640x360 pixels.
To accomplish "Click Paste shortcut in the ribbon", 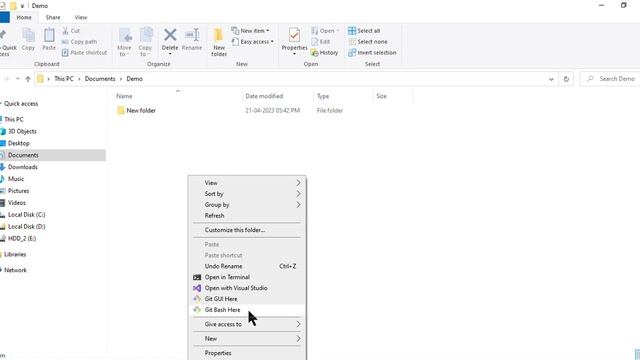I will tap(84, 53).
